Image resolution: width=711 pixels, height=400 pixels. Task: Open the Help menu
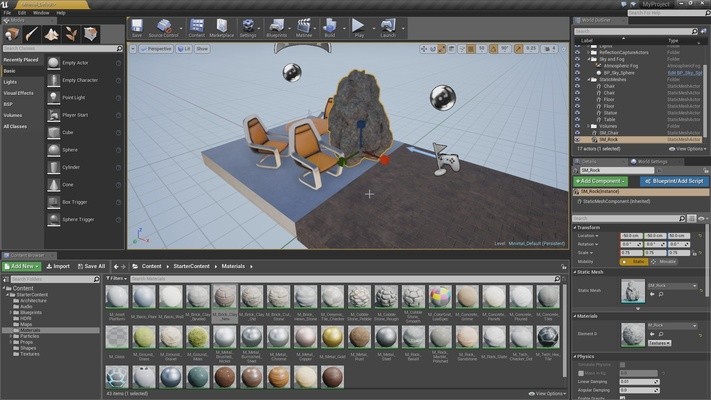click(x=61, y=13)
